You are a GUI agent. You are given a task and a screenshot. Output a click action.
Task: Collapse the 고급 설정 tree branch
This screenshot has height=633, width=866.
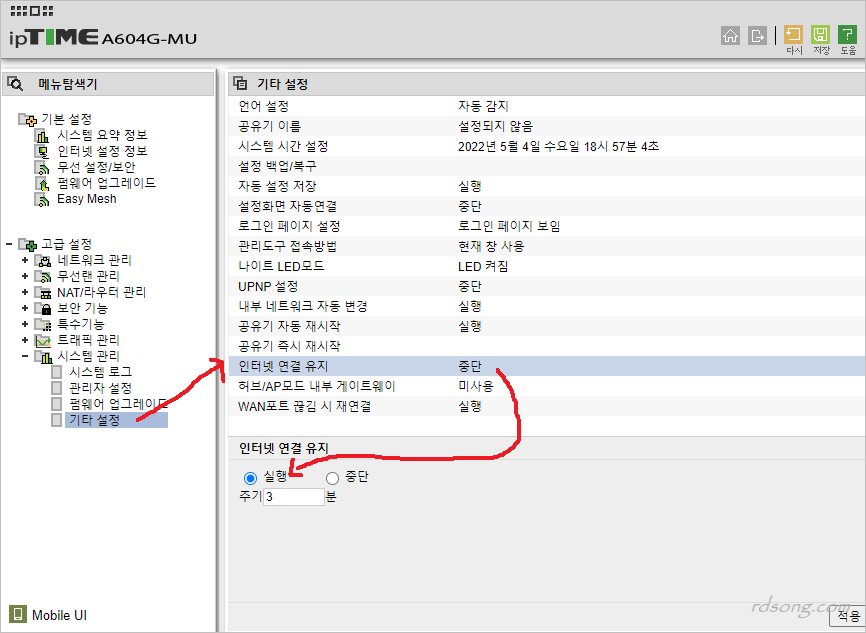pyautogui.click(x=7, y=243)
